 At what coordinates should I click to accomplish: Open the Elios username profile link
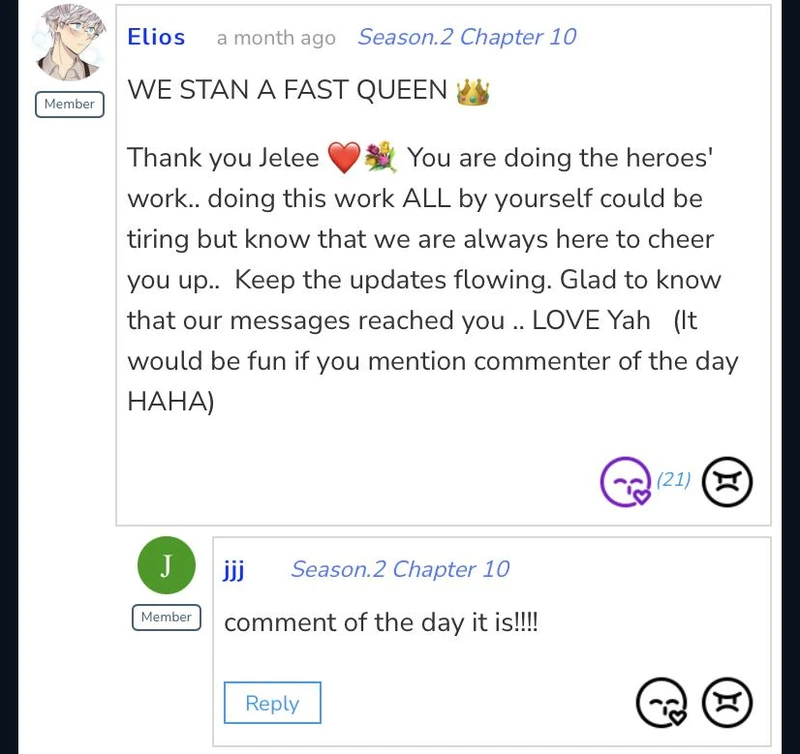pos(156,37)
